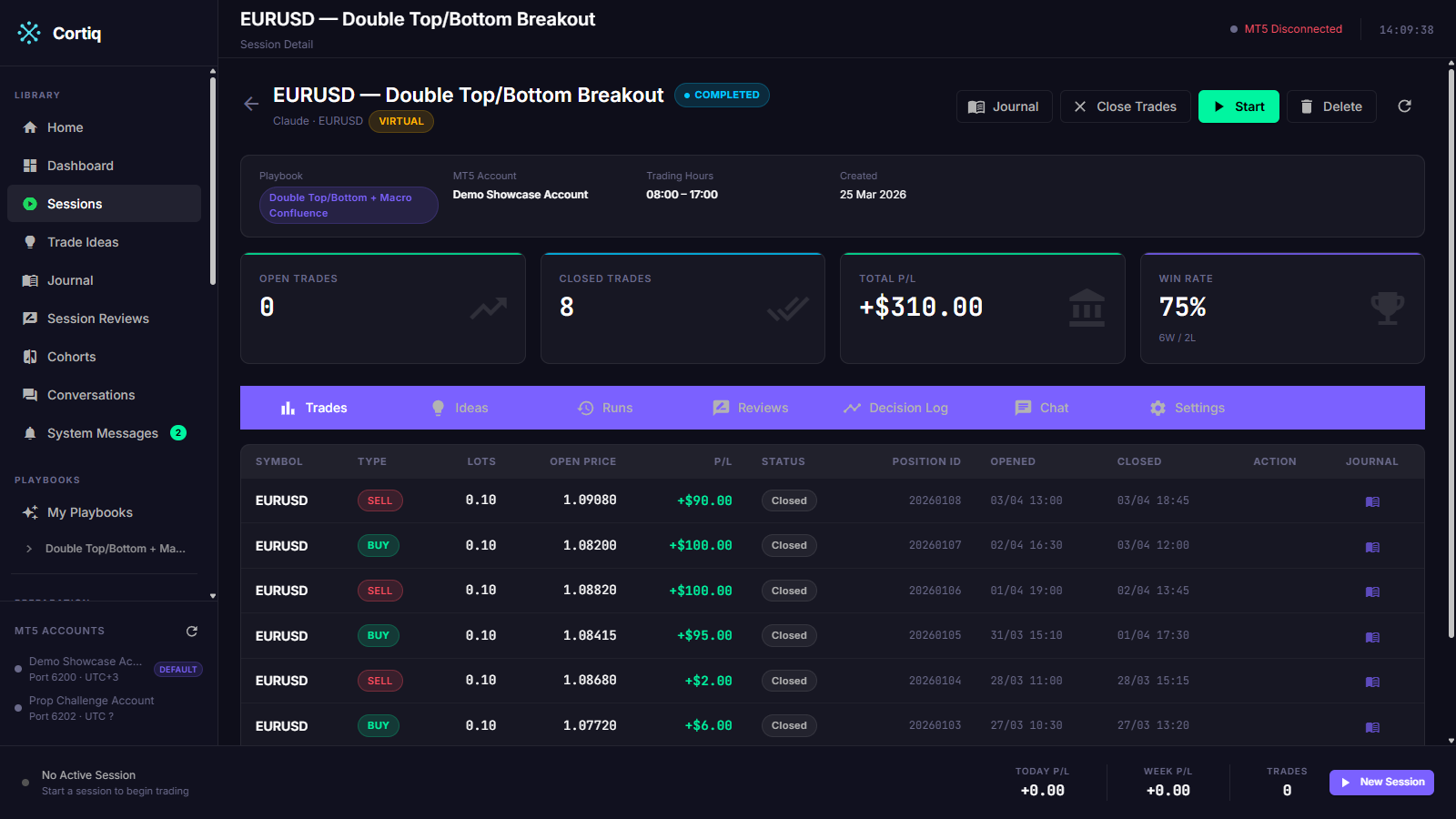Switch to the Trades tab
1456x819 pixels.
(x=314, y=408)
